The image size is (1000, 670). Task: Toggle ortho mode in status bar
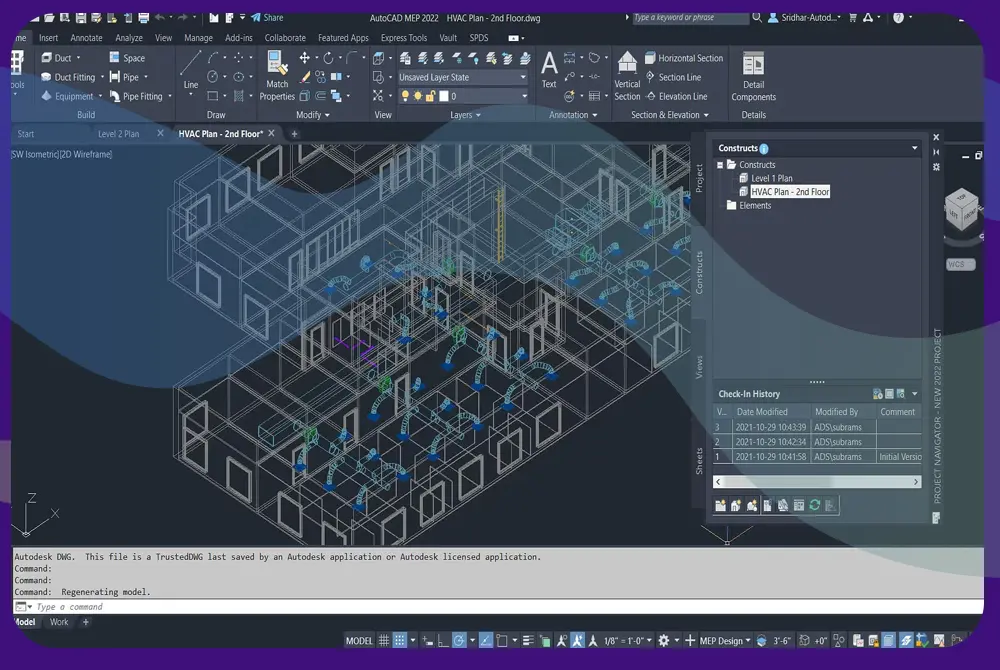[443, 641]
